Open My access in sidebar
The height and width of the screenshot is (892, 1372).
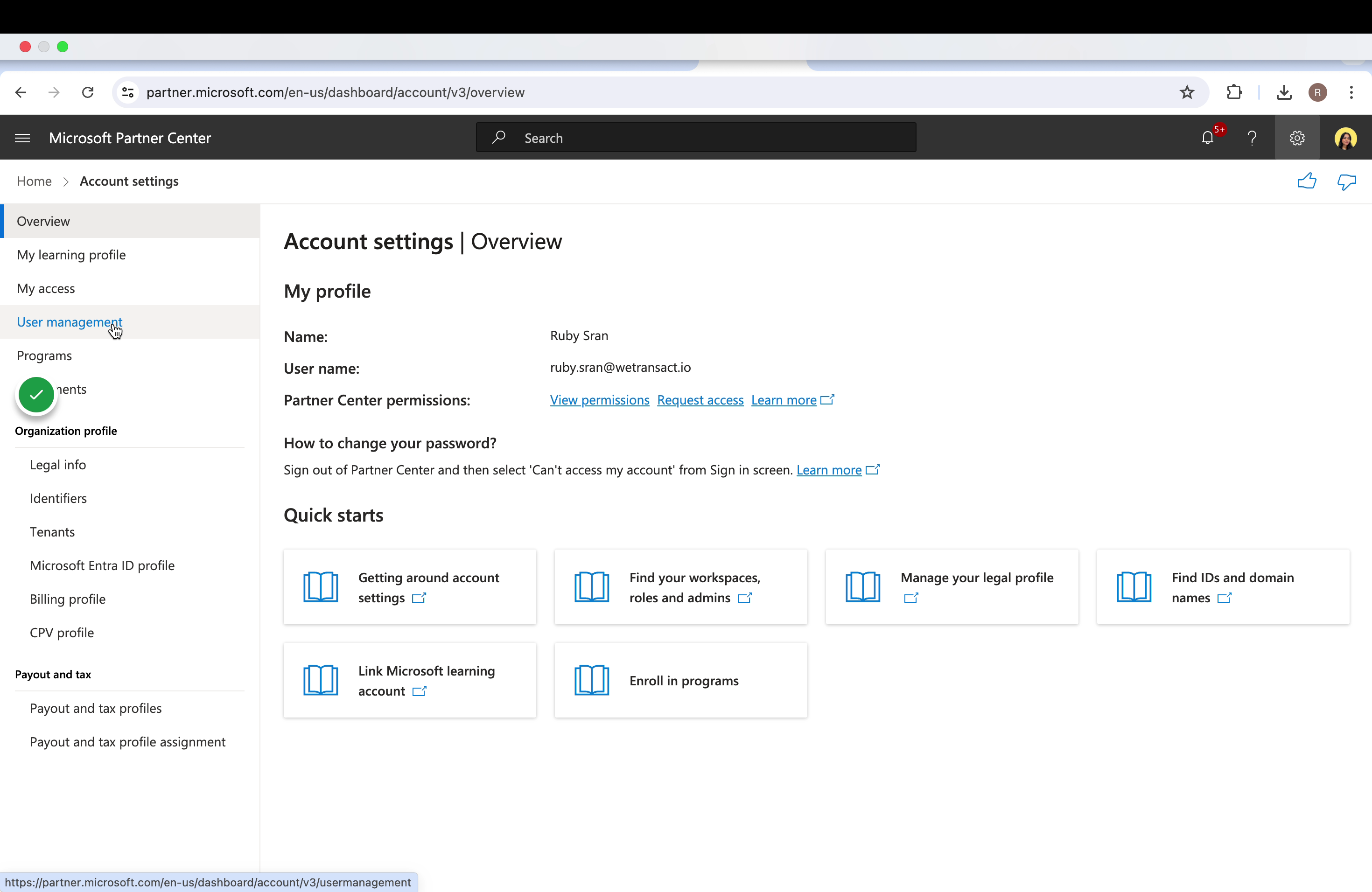tap(130, 288)
